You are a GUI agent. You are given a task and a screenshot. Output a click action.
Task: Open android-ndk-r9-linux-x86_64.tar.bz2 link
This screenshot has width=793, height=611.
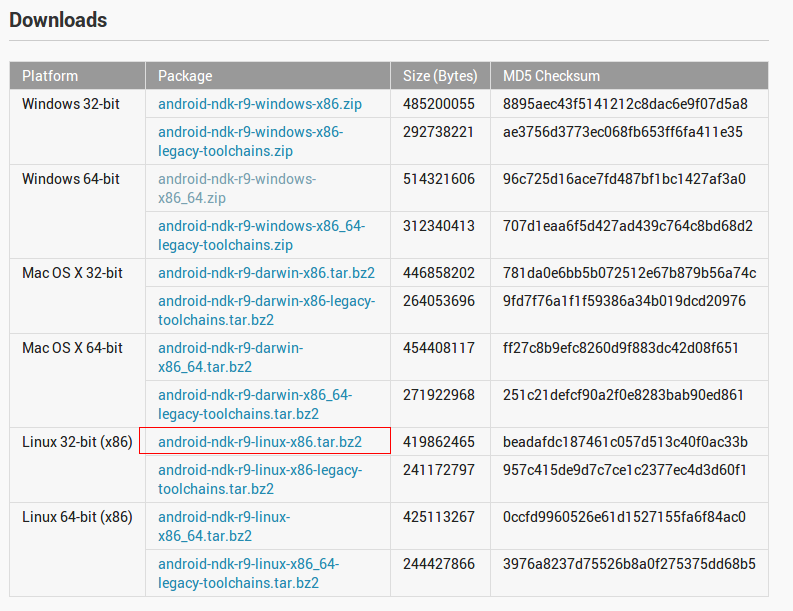click(224, 526)
